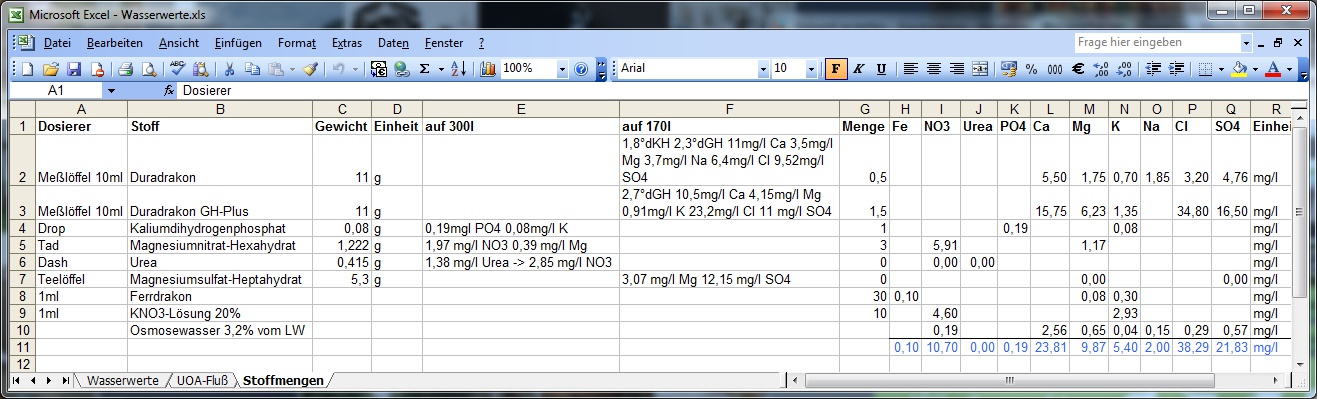The height and width of the screenshot is (399, 1317).
Task: Click the Merge and Center icon
Action: [980, 69]
